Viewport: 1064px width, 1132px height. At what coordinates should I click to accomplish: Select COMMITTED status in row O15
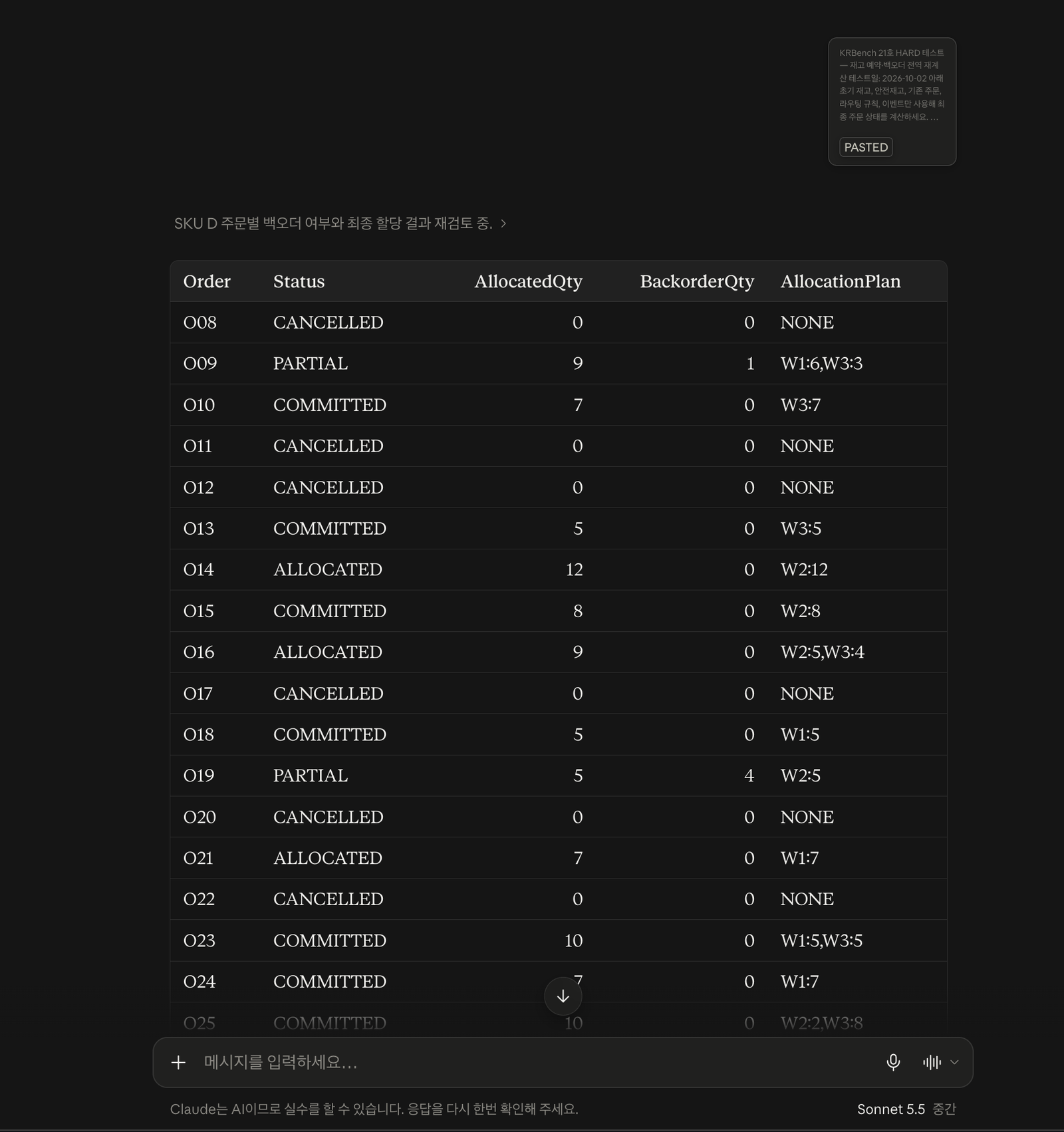click(x=330, y=611)
